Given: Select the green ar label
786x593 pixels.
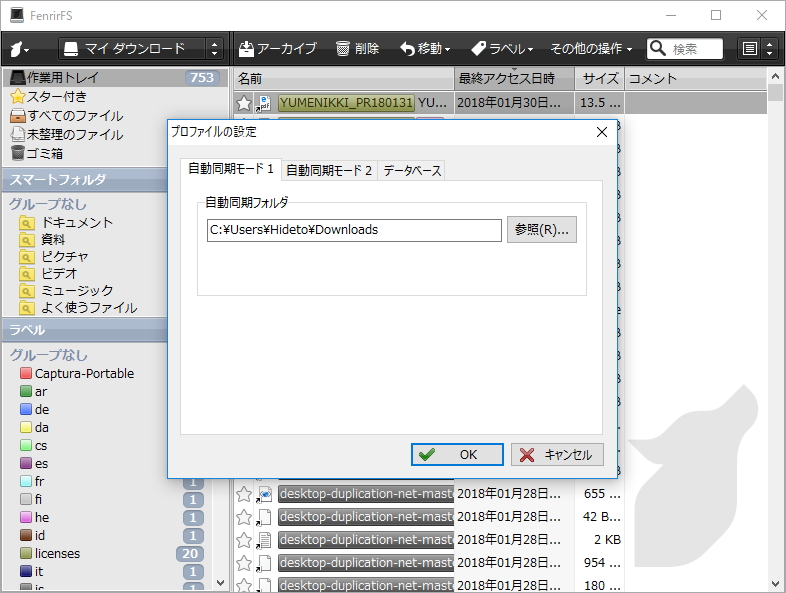Looking at the screenshot, I should tap(34, 391).
